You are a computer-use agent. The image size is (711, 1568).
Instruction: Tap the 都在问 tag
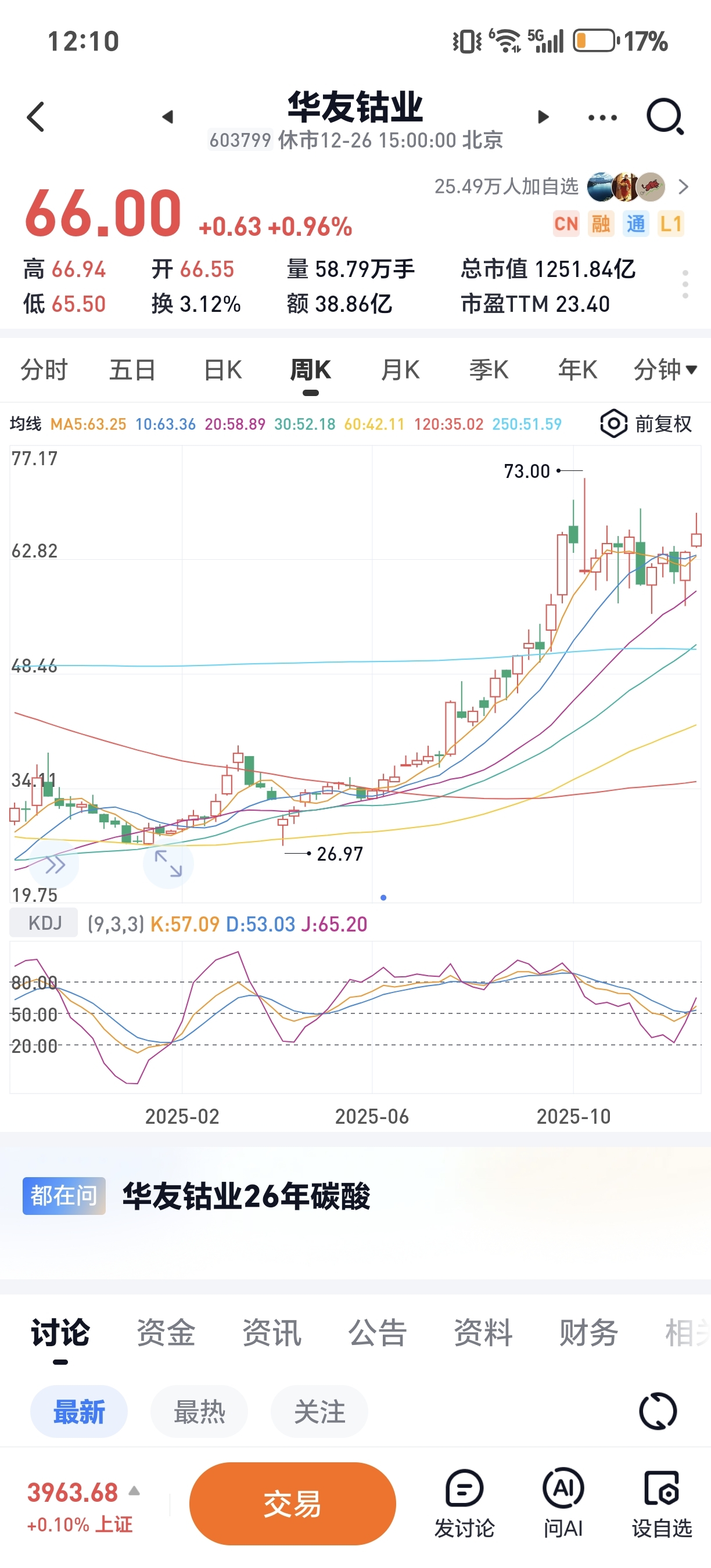[64, 1196]
